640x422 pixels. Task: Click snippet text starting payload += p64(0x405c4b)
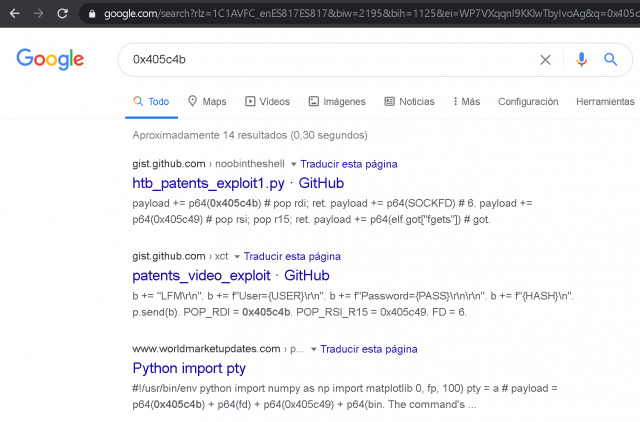(332, 211)
